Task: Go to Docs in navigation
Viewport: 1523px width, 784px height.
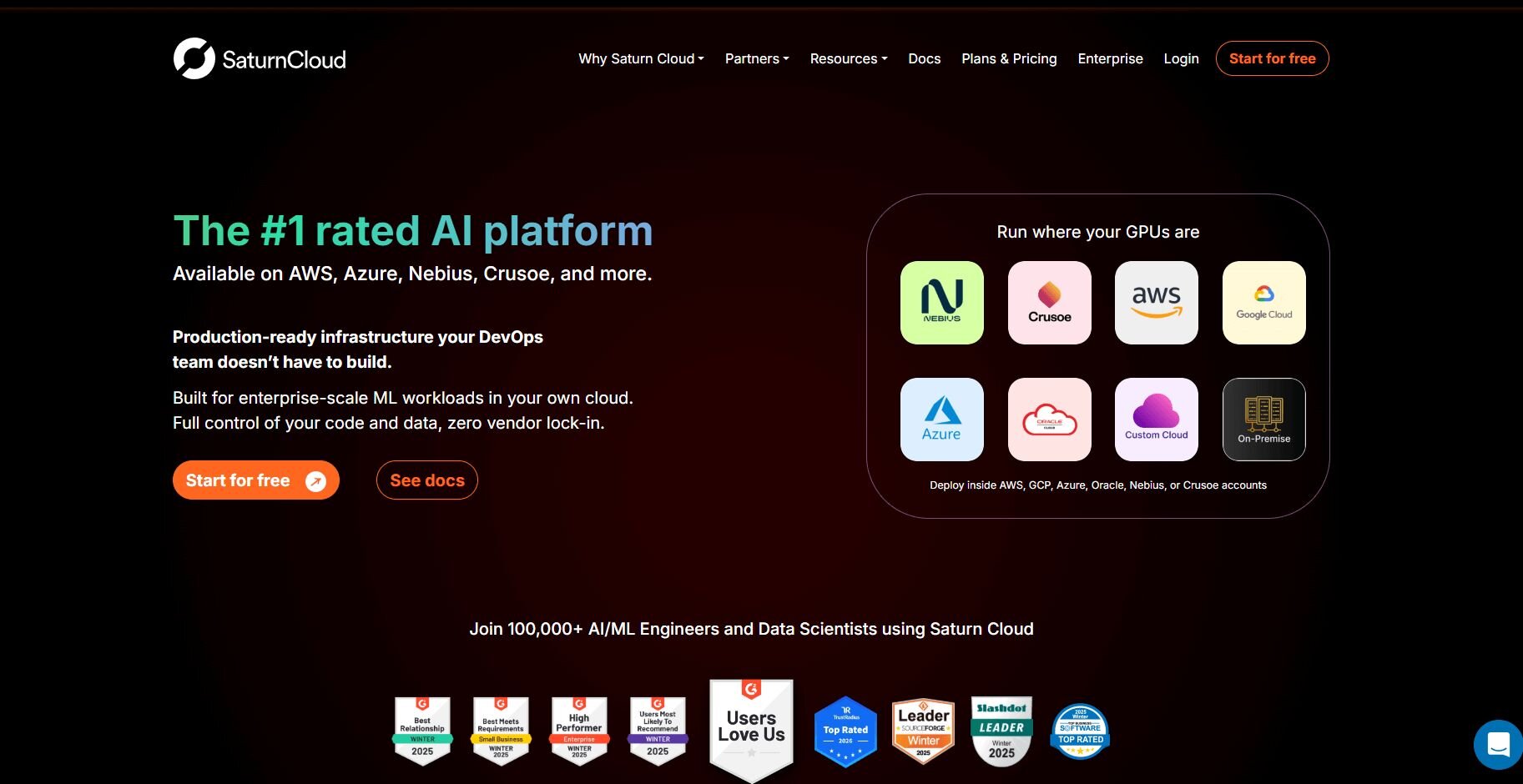Action: (x=924, y=58)
